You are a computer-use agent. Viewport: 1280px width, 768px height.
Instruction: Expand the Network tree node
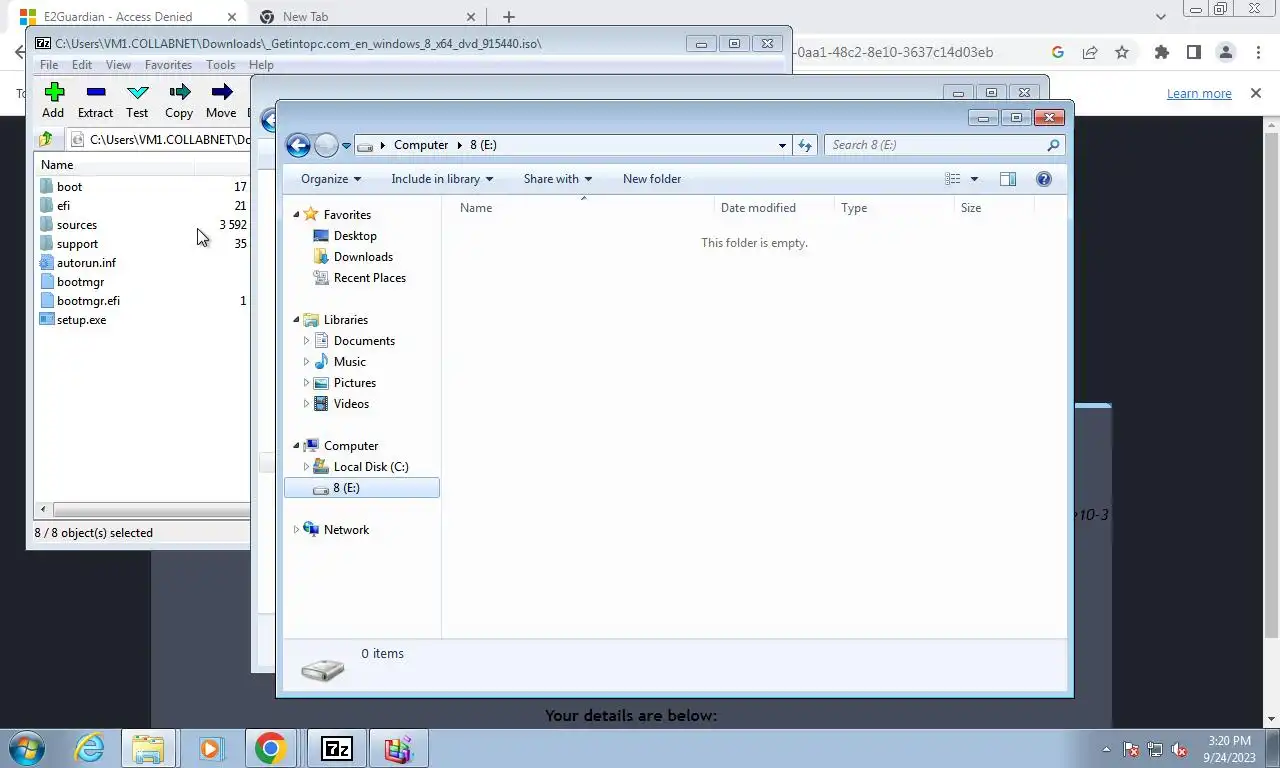tap(296, 530)
